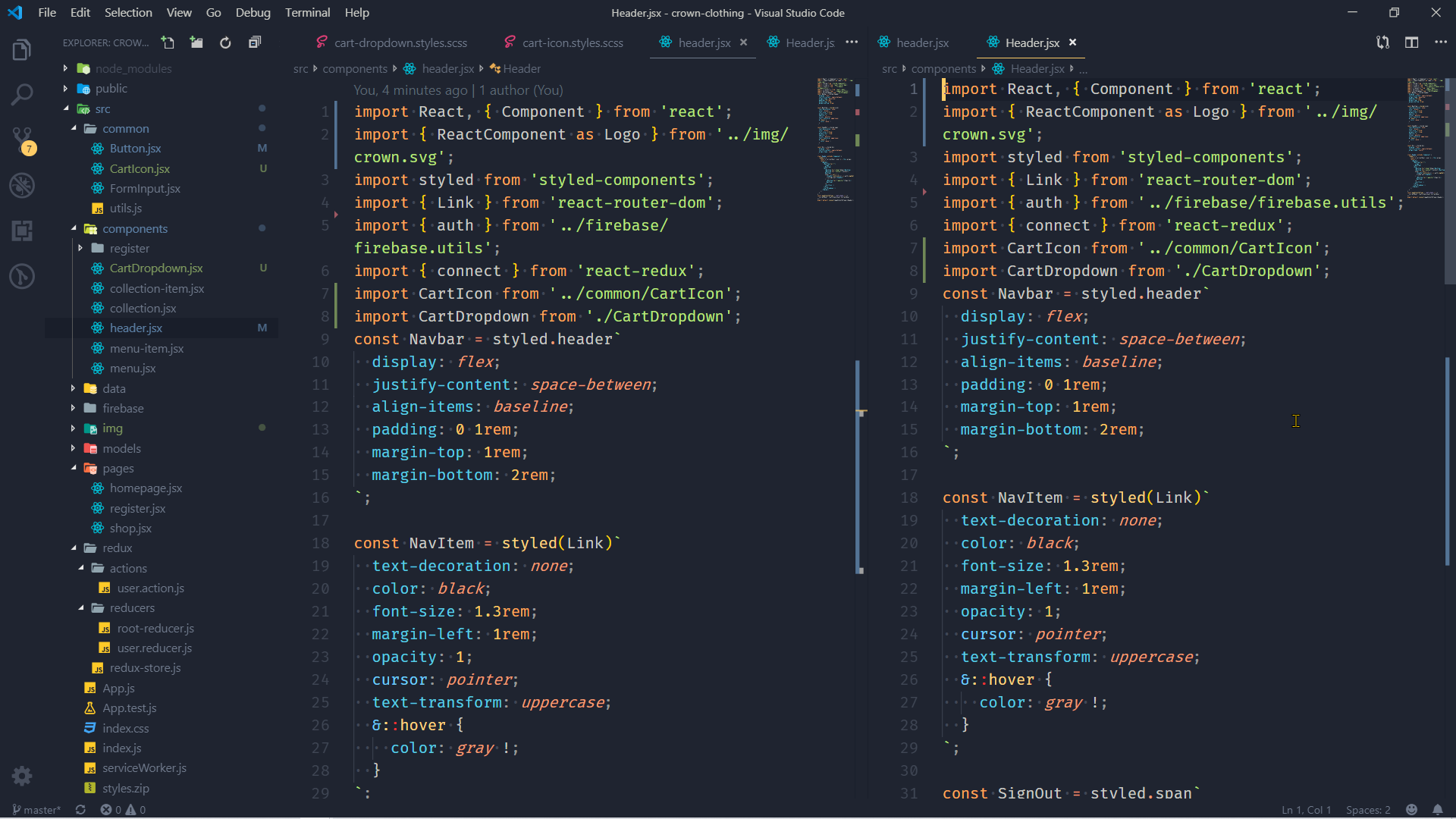Open the Settings gear at bottom left
Image resolution: width=1456 pixels, height=819 pixels.
point(22,776)
